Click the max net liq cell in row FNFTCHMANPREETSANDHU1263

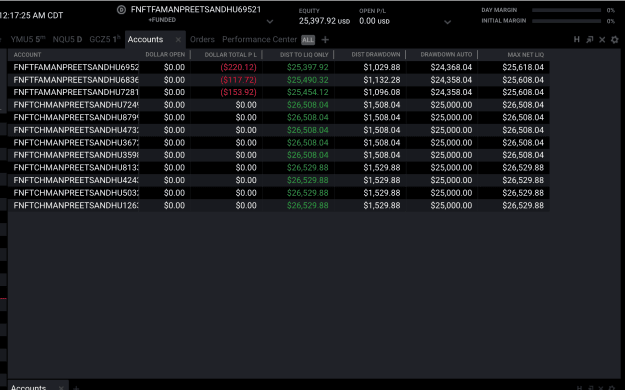click(523, 205)
